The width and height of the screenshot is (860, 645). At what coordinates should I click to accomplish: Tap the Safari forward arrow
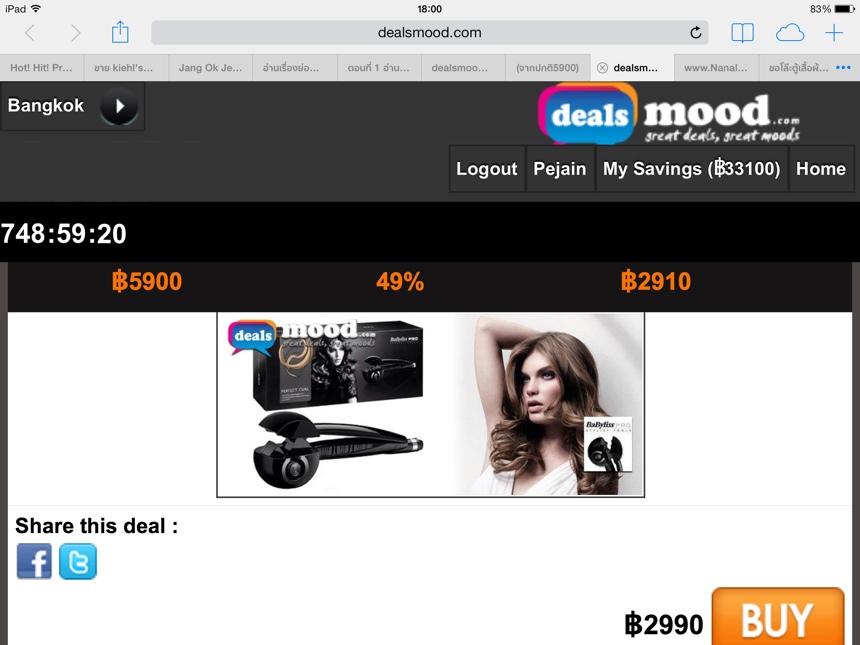click(75, 33)
